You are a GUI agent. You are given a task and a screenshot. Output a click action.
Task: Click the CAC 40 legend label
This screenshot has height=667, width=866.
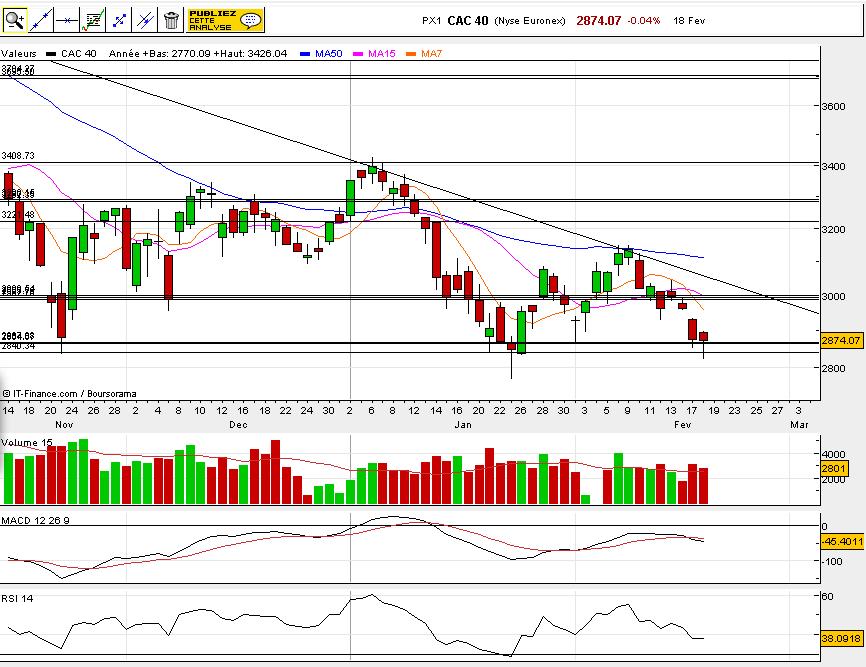(78, 54)
